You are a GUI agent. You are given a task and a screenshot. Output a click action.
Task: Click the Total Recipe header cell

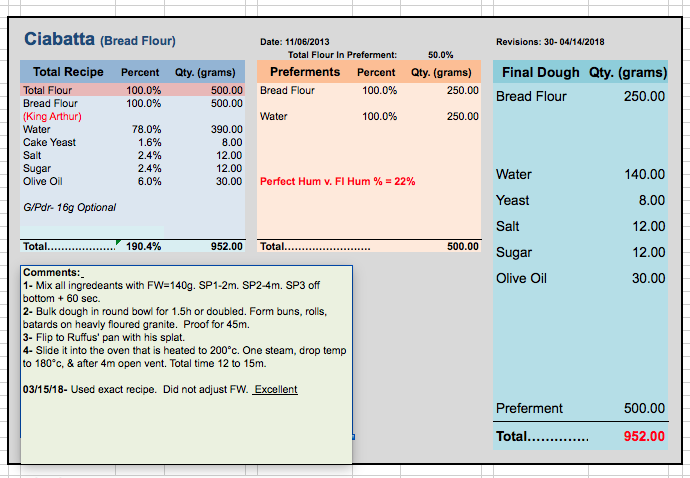tap(68, 73)
